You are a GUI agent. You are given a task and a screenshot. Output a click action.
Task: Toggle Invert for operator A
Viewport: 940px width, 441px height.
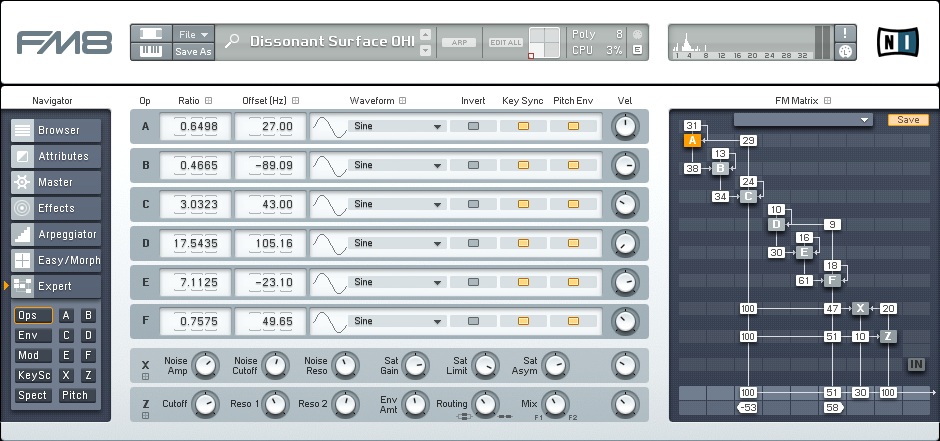click(x=473, y=126)
